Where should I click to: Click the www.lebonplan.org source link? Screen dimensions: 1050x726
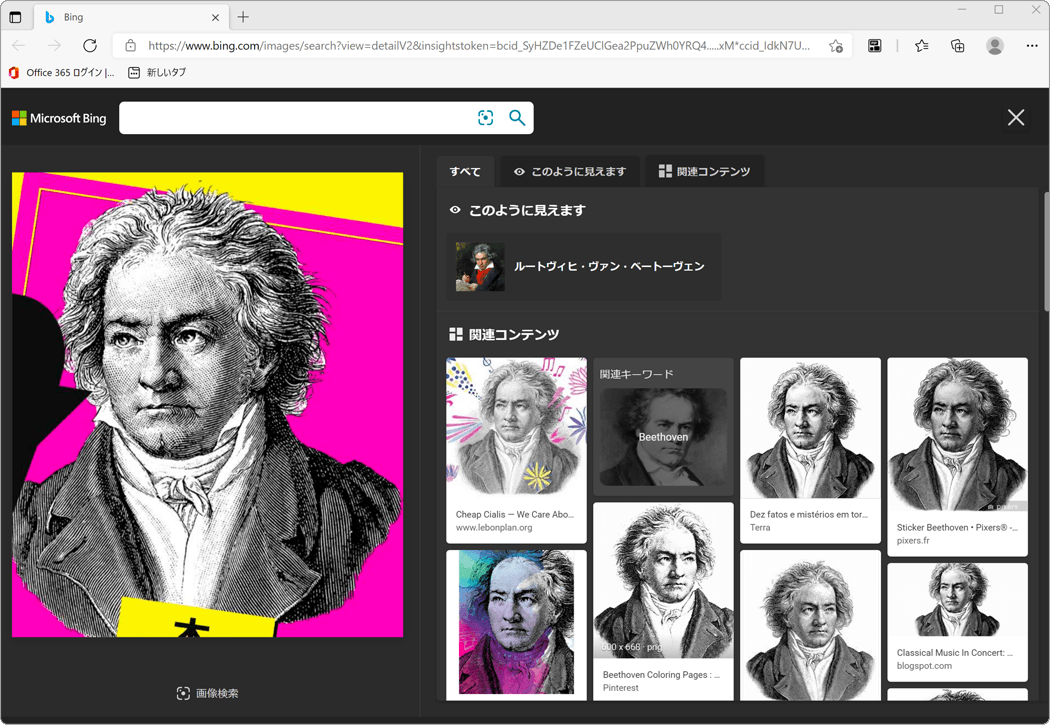tap(494, 528)
